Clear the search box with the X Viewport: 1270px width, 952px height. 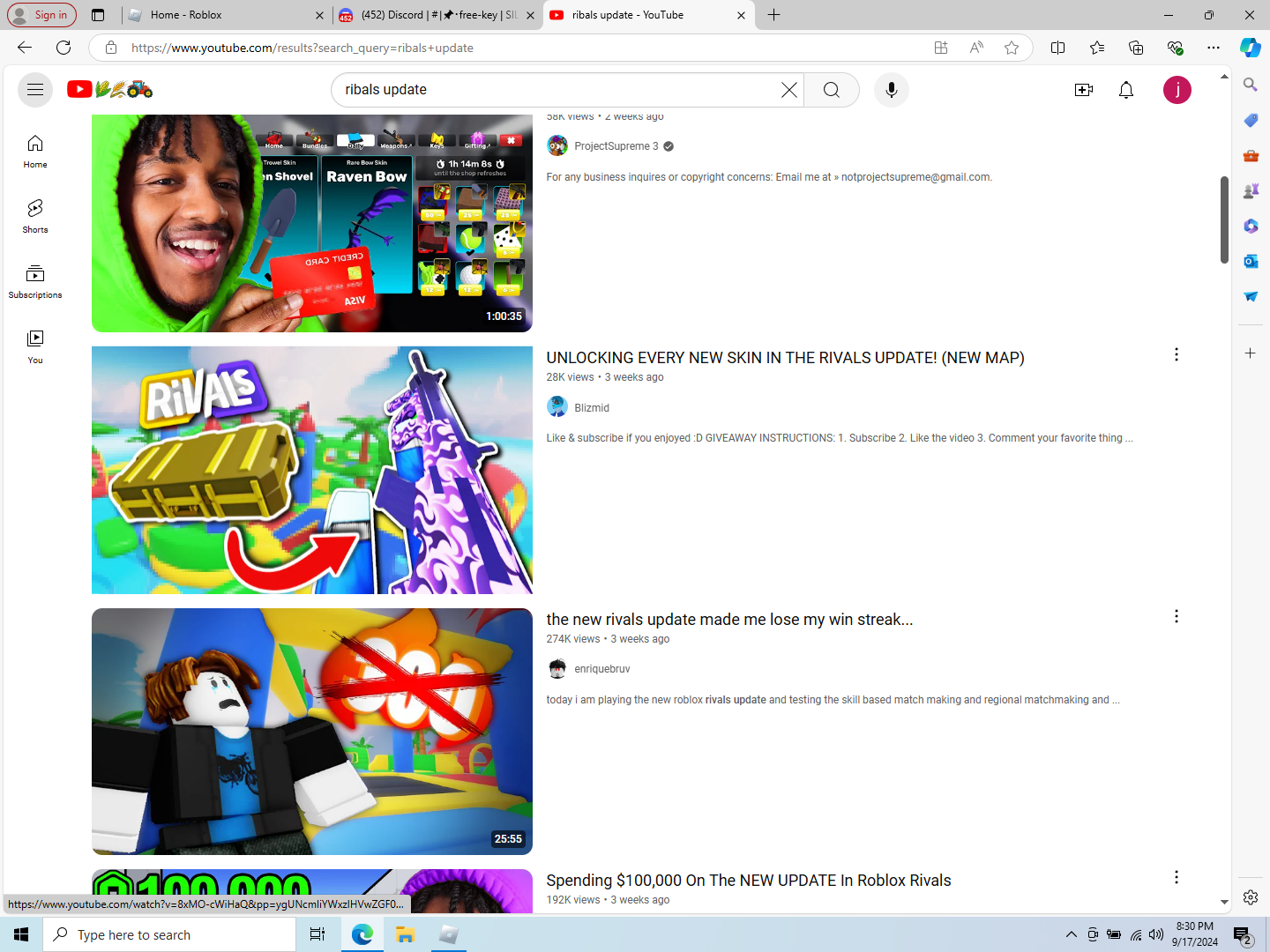[x=789, y=90]
